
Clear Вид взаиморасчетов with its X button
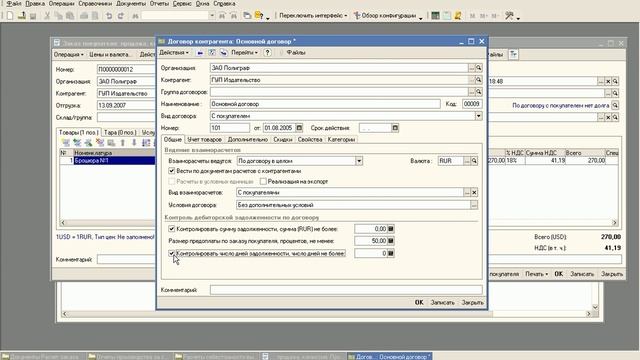(474, 192)
